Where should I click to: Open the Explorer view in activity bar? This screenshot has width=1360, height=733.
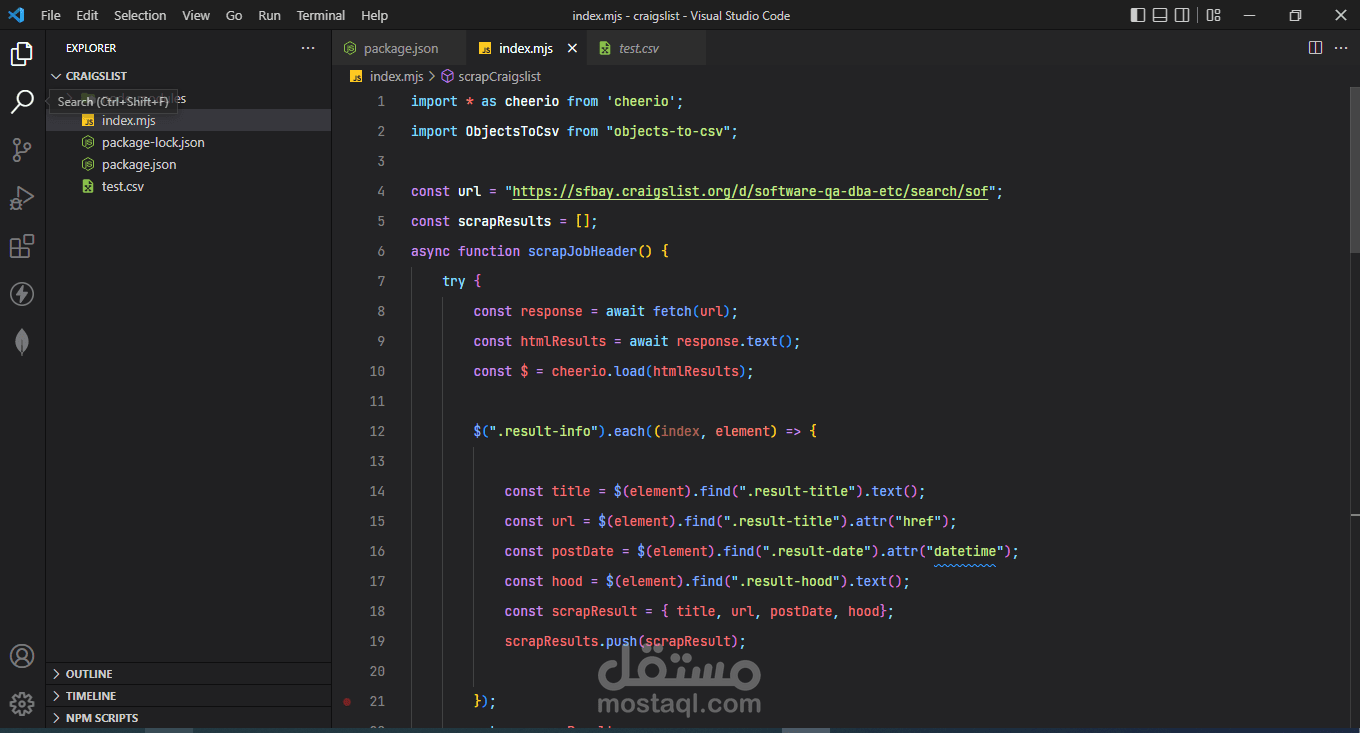coord(22,54)
